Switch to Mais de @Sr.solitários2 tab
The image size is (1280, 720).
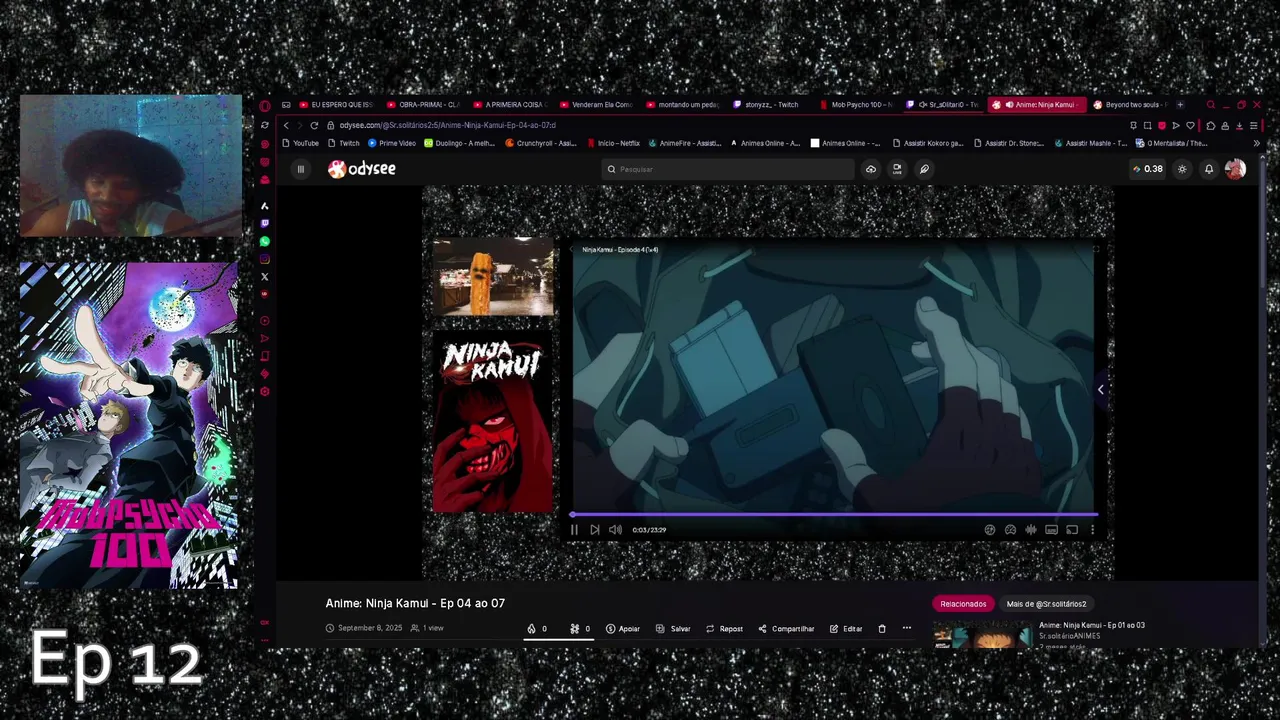pos(1046,604)
